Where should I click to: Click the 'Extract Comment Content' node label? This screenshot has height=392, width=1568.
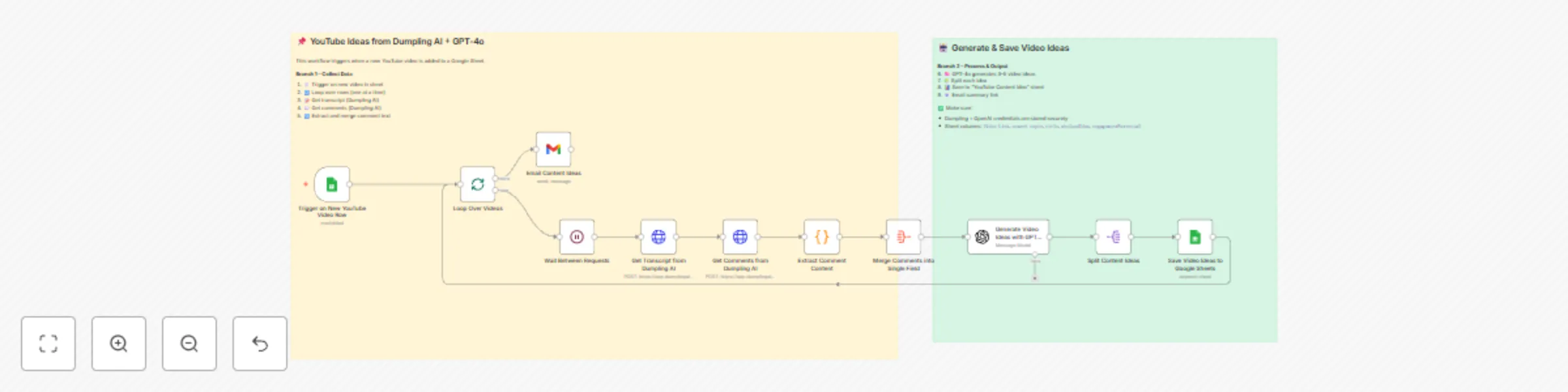tap(822, 264)
